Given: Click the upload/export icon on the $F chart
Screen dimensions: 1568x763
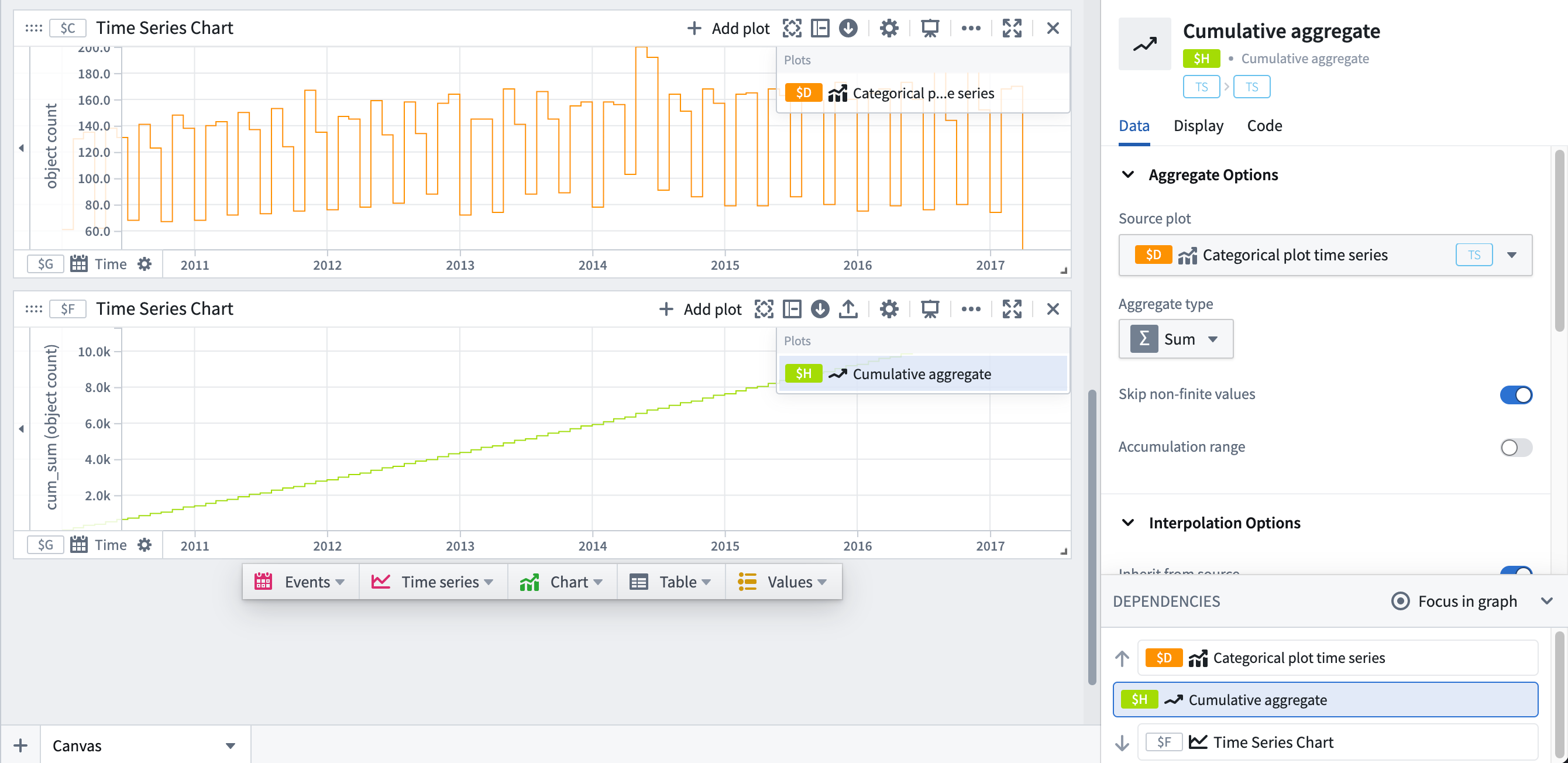Looking at the screenshot, I should pos(848,309).
